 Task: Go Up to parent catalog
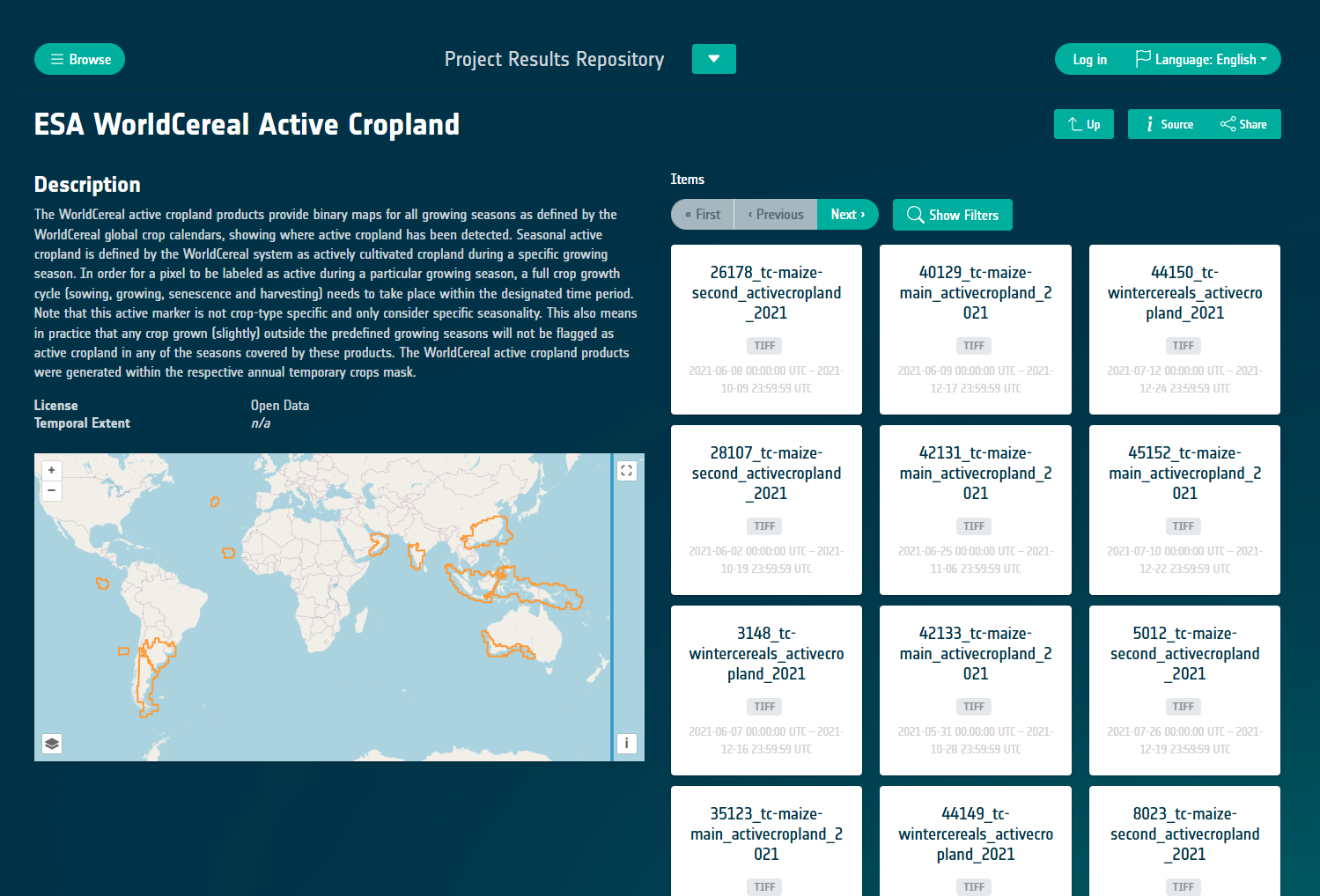[x=1083, y=124]
